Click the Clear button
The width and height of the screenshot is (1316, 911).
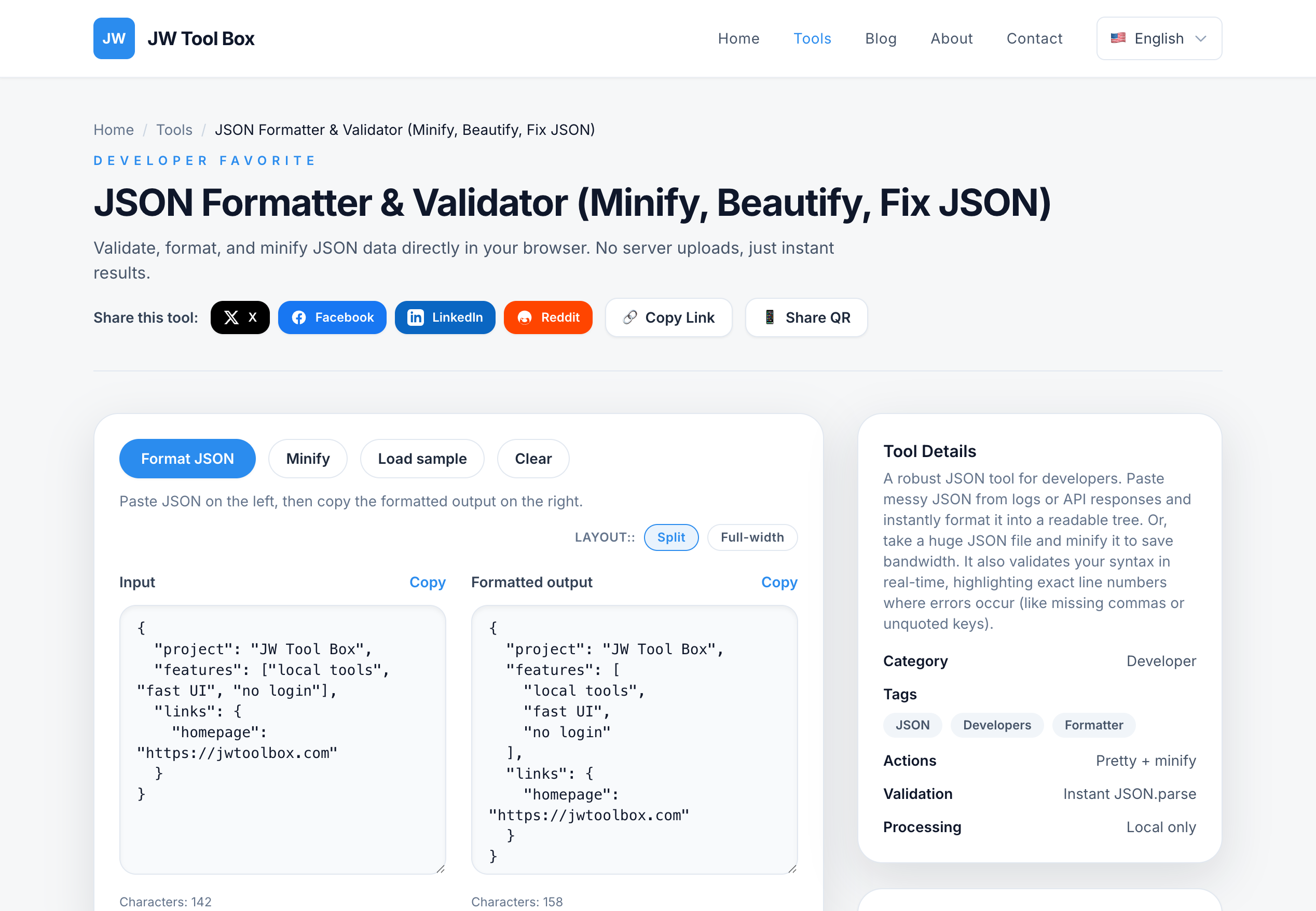[533, 459]
